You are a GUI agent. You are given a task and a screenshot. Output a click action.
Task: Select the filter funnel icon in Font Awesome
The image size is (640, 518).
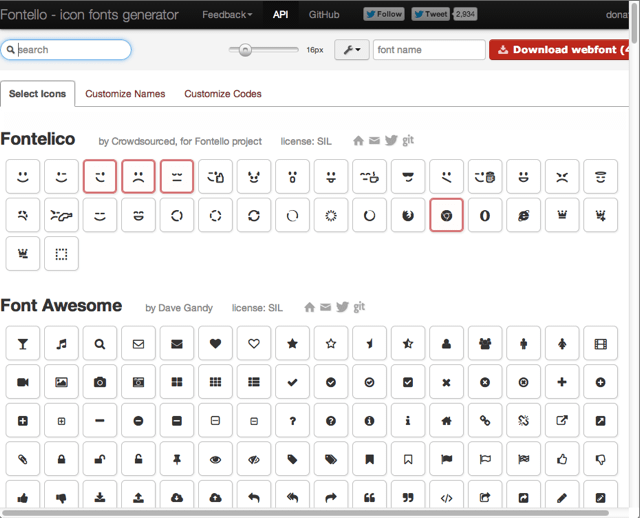pos(22,343)
